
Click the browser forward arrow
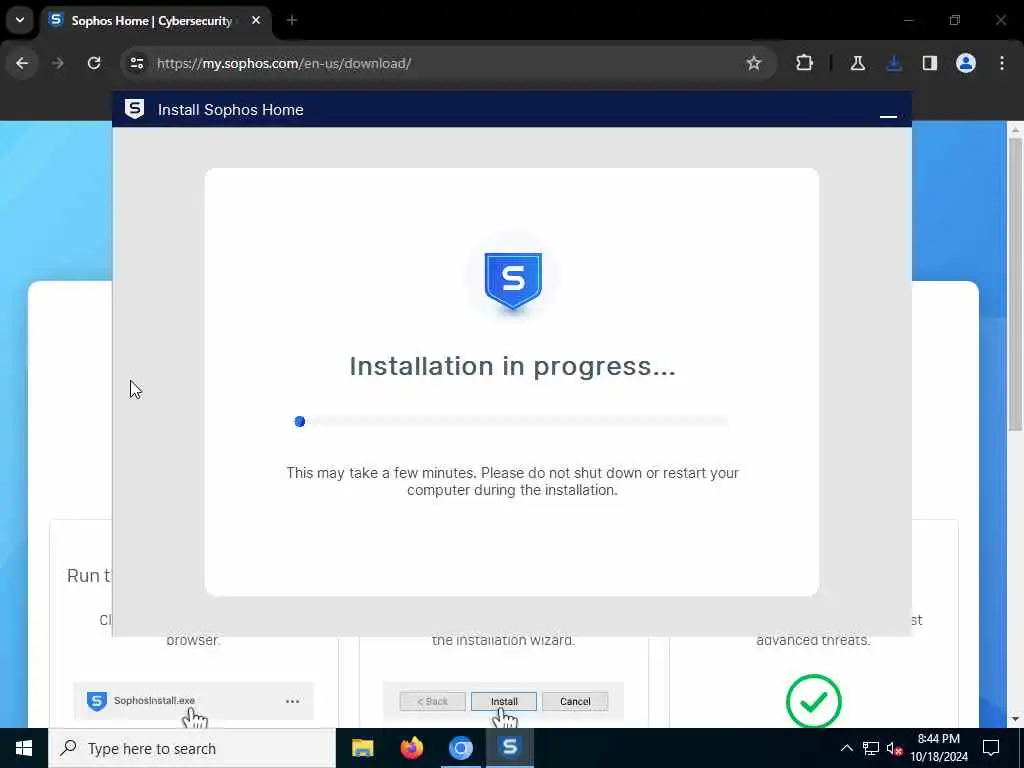[x=58, y=63]
